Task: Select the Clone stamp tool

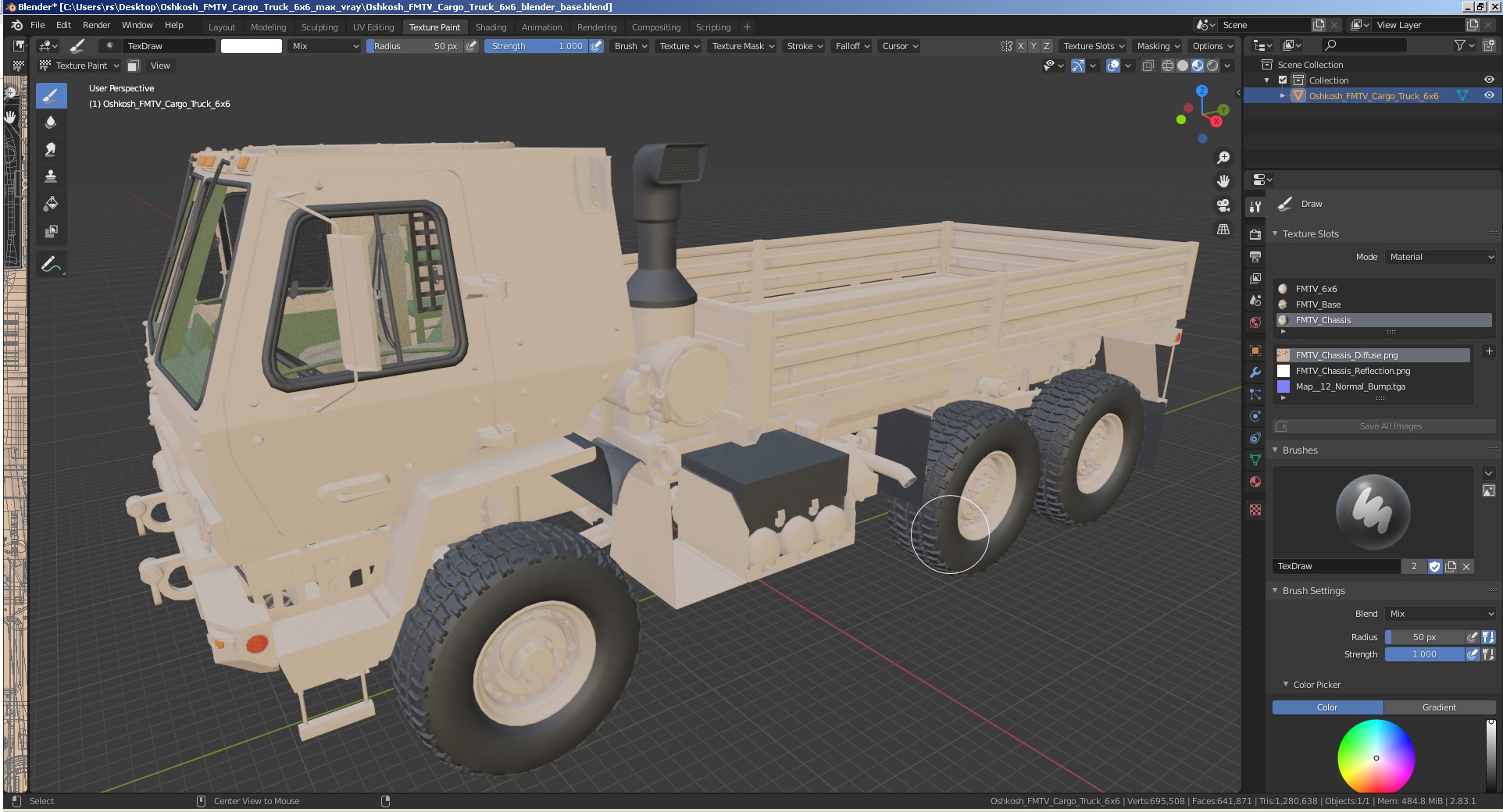Action: (x=51, y=176)
